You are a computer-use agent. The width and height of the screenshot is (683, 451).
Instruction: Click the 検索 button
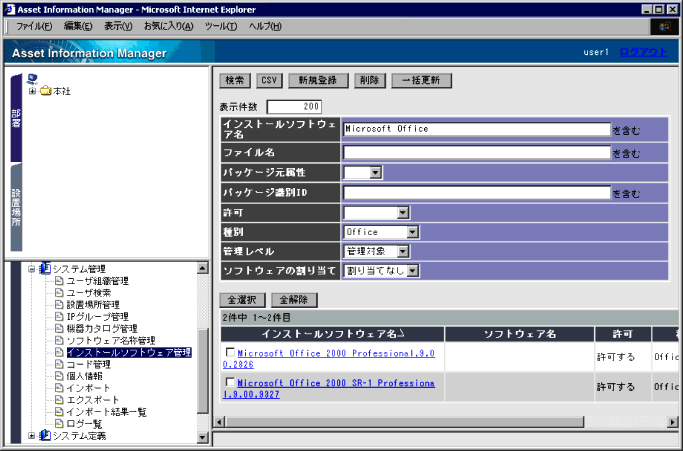pos(235,80)
